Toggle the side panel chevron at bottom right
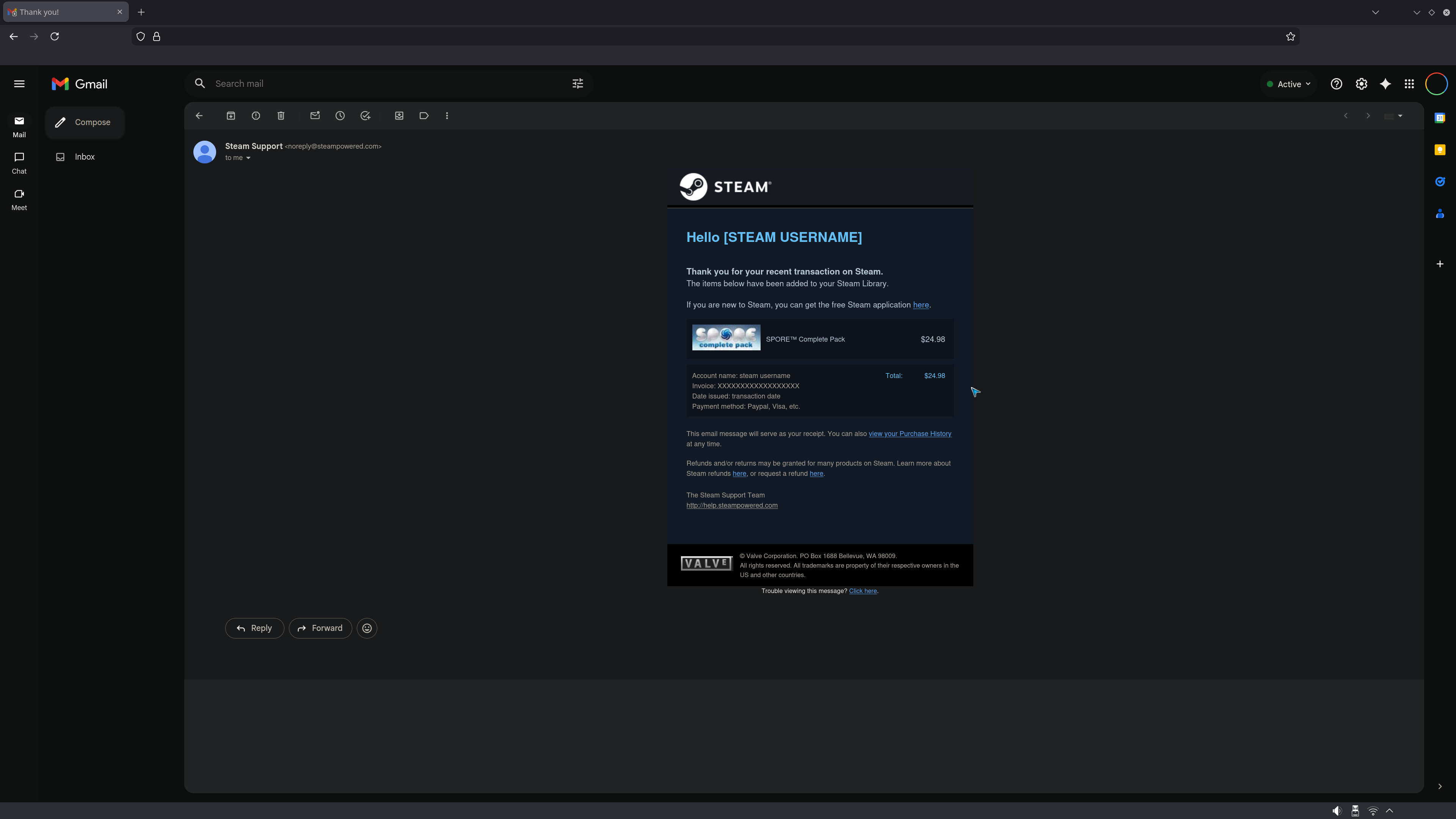Viewport: 1456px width, 819px height. [x=1440, y=787]
